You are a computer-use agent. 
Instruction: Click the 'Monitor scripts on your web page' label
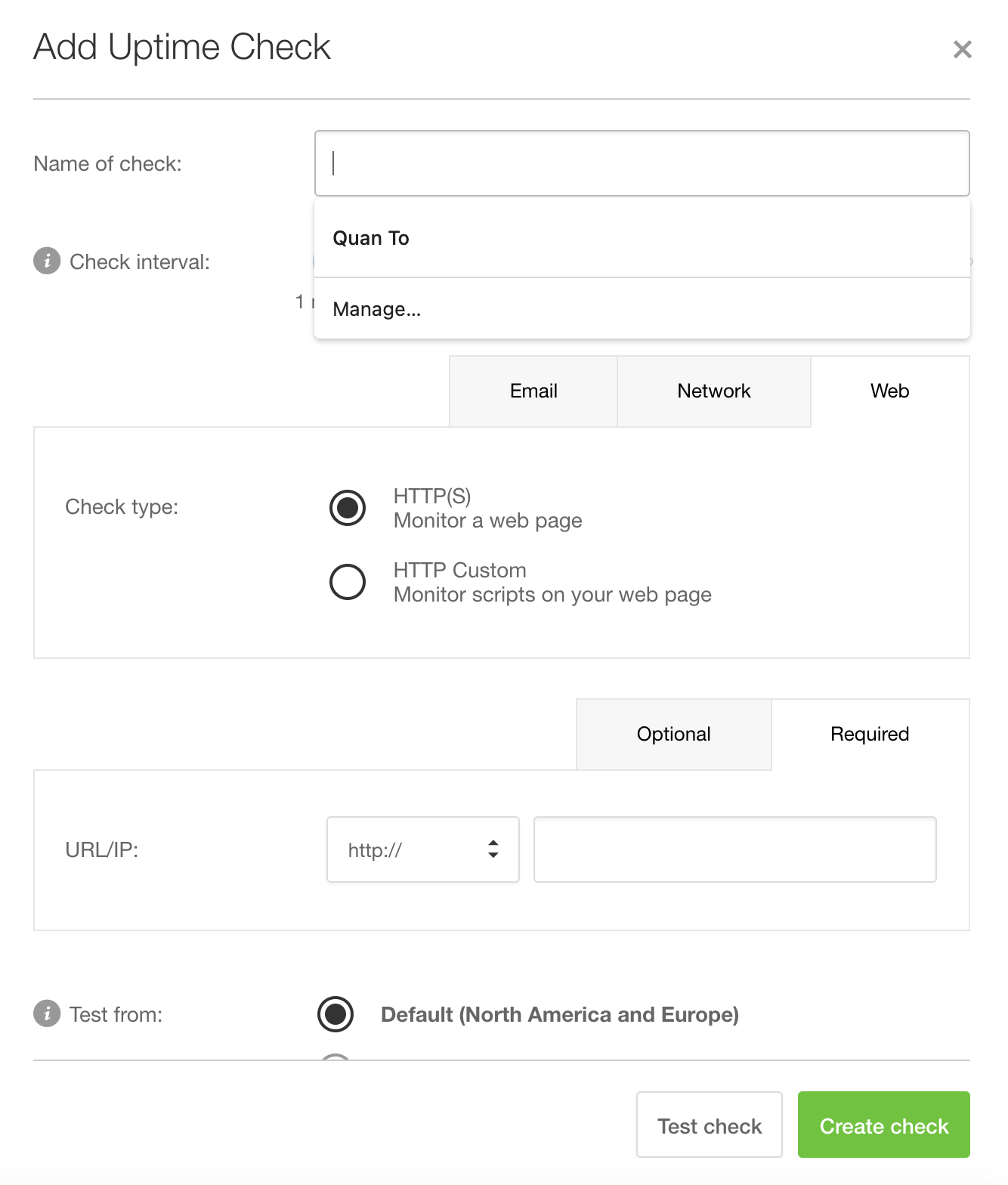click(552, 595)
